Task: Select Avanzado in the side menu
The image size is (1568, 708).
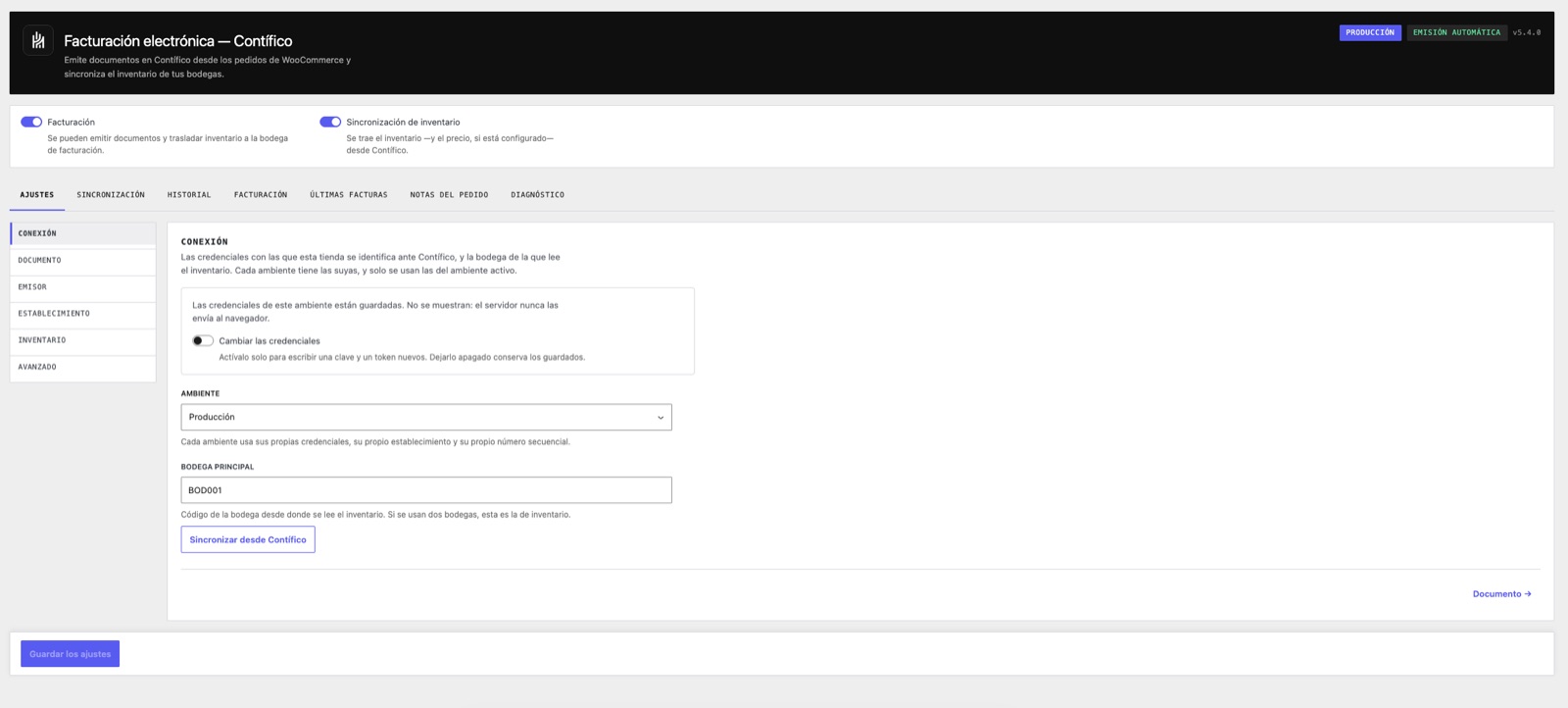Action: tap(83, 367)
